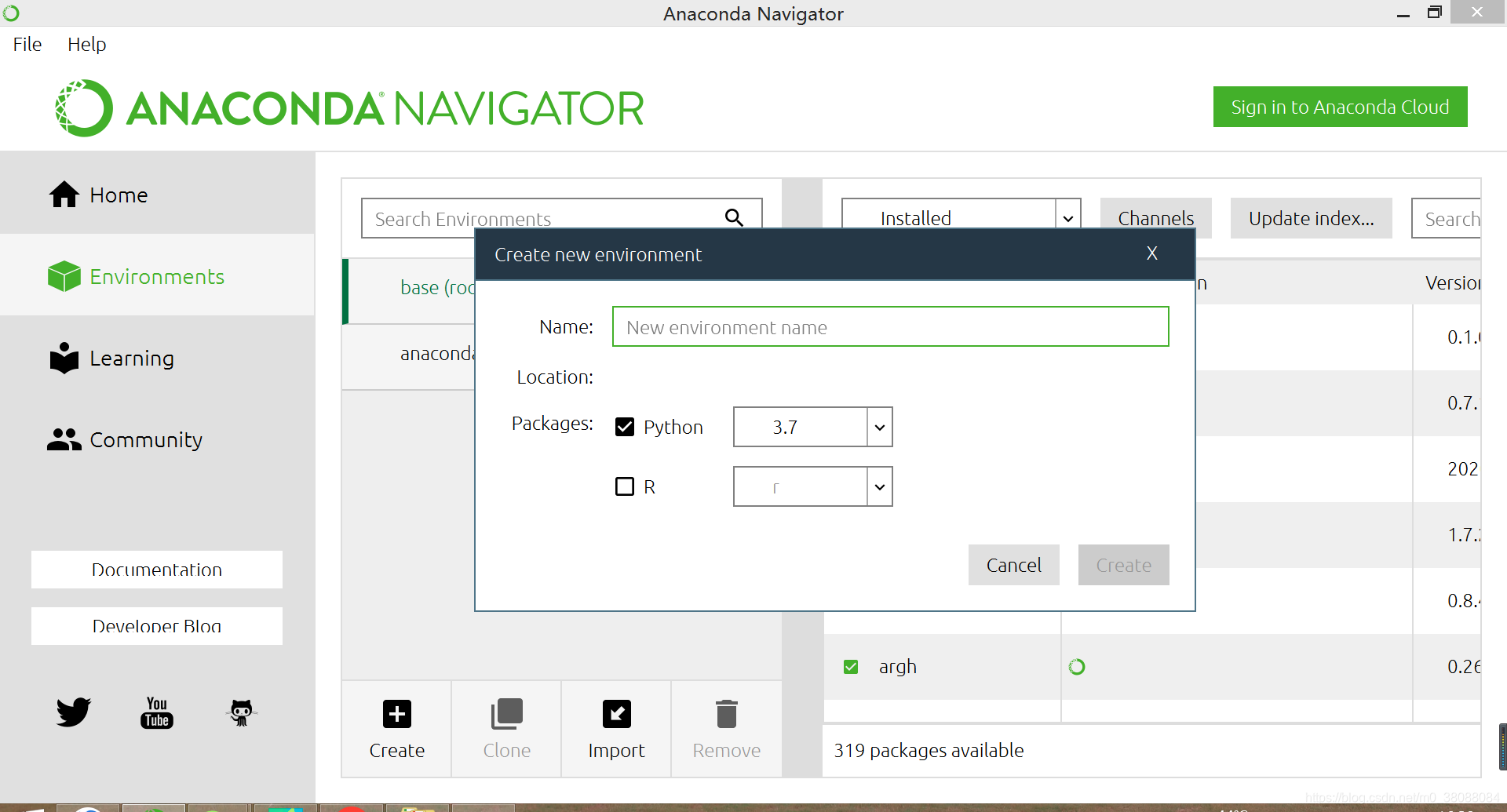Toggle the argh package checkbox
Image resolution: width=1507 pixels, height=812 pixels.
(x=851, y=667)
